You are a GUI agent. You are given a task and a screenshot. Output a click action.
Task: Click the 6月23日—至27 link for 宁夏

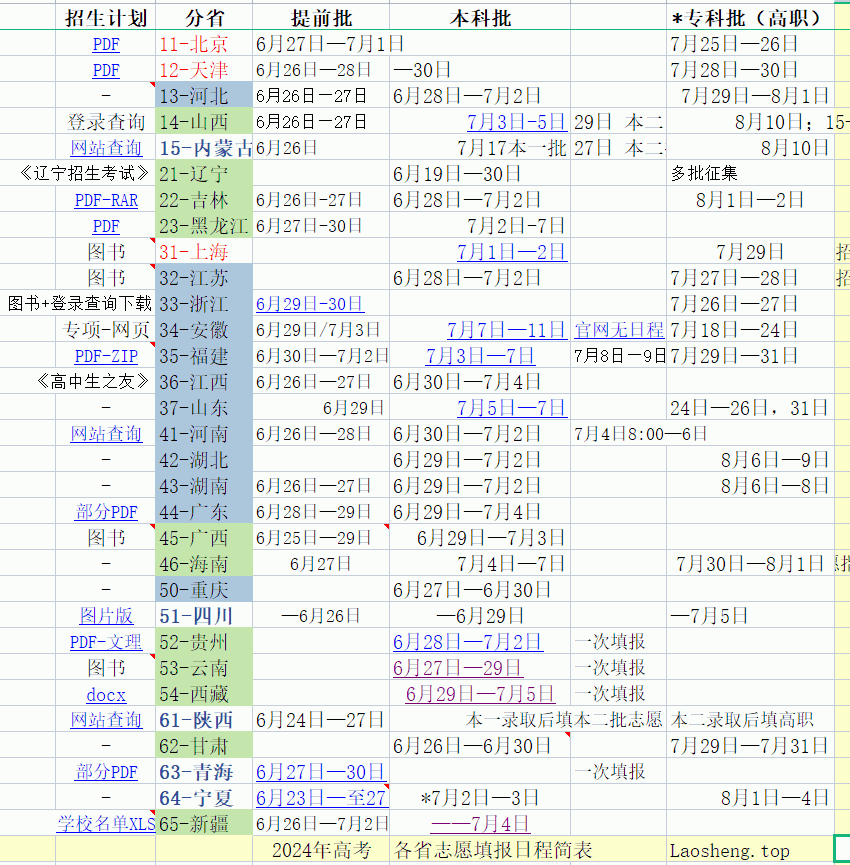coord(322,798)
